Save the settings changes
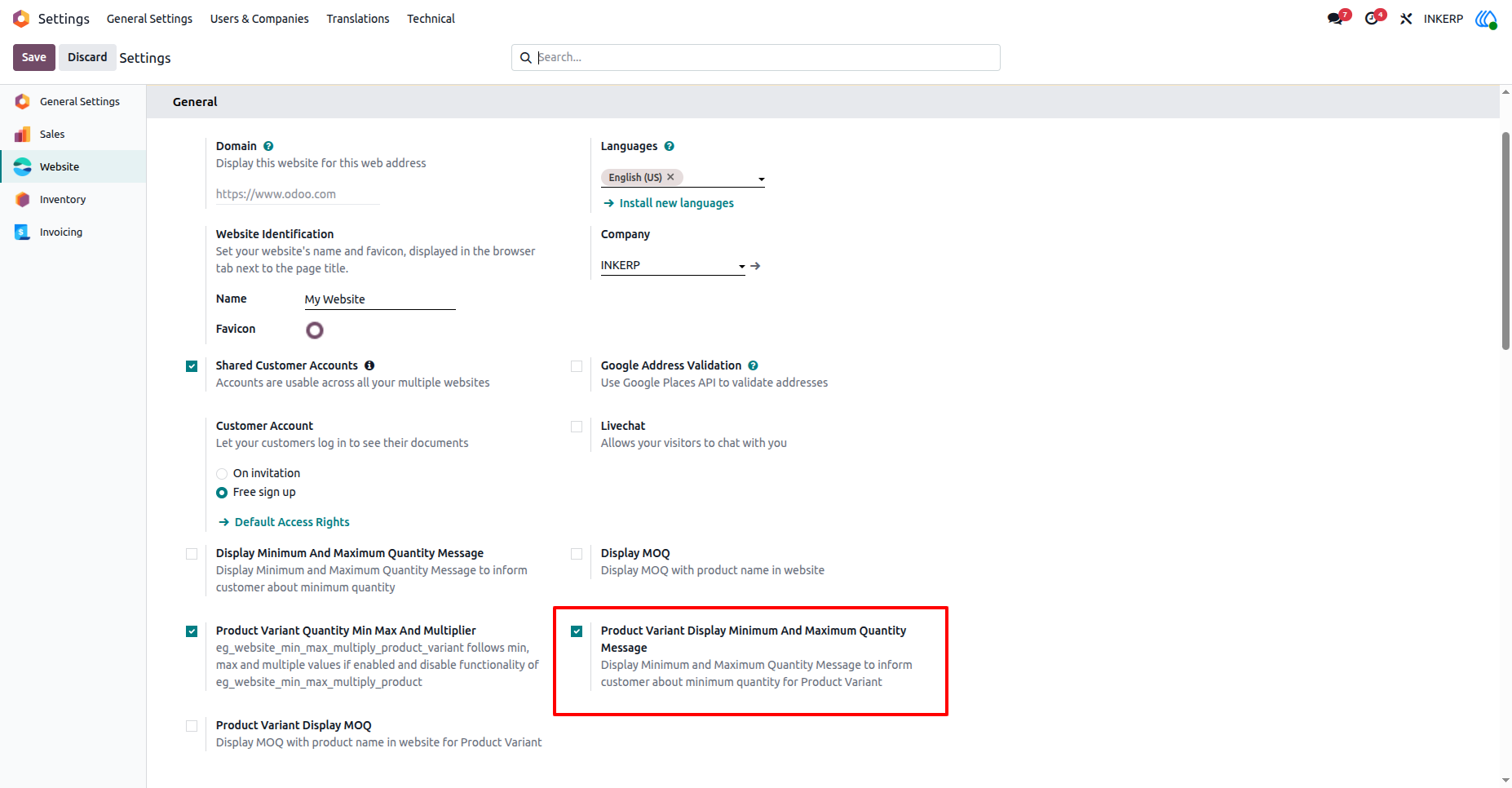 point(34,57)
